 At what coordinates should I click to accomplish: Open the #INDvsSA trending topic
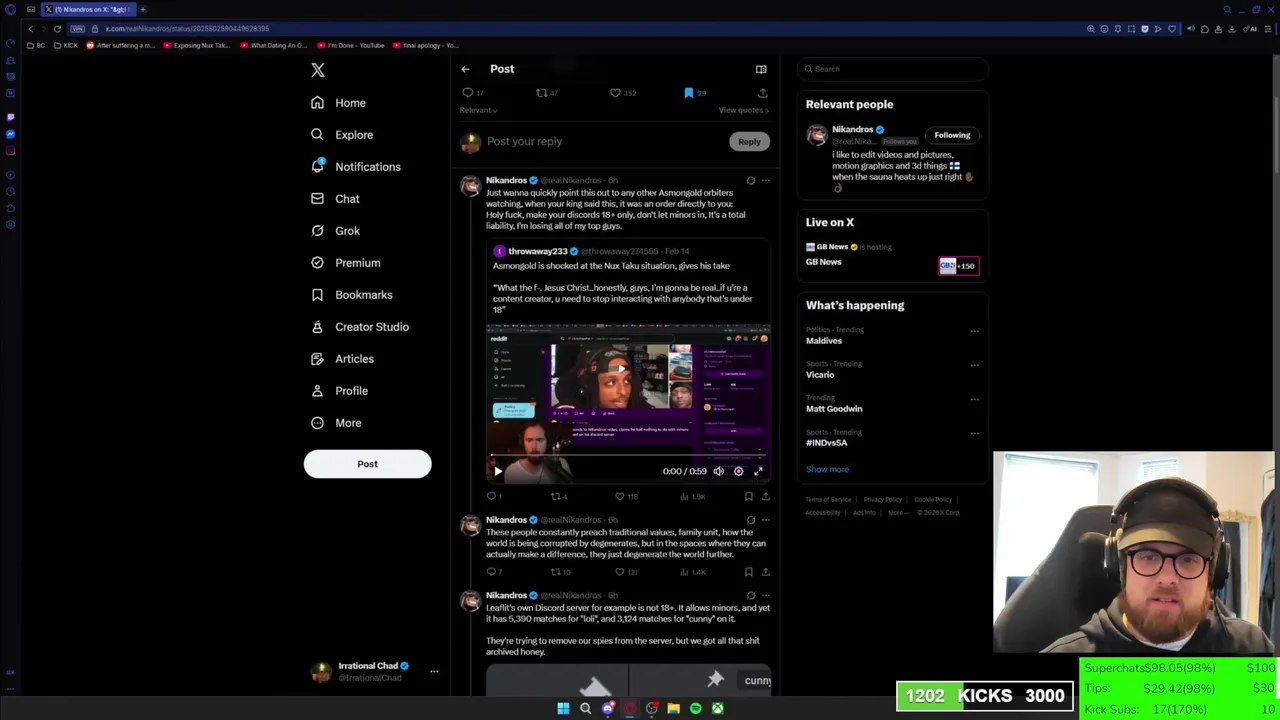tap(827, 443)
